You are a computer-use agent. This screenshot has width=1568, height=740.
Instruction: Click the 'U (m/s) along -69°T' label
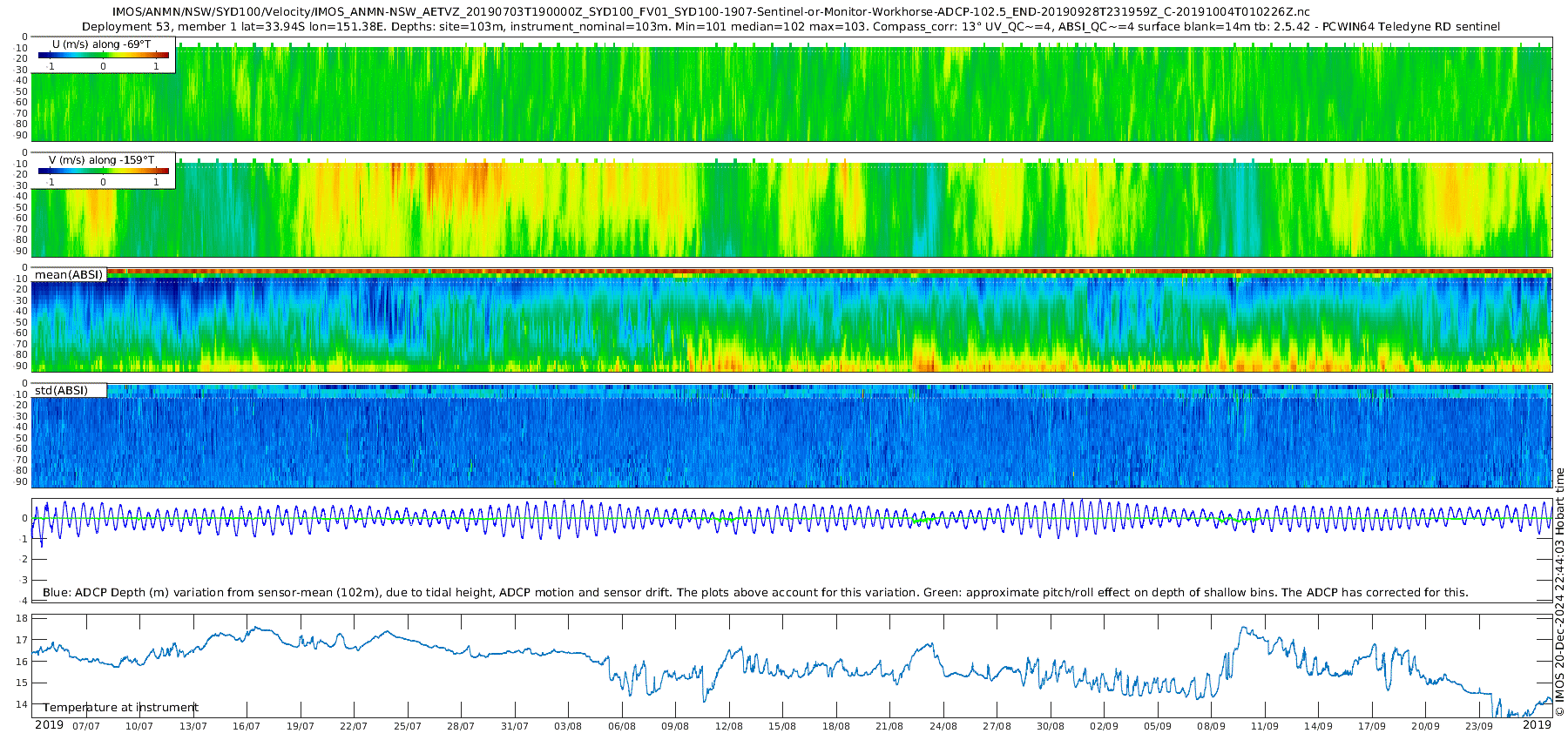pyautogui.click(x=101, y=44)
